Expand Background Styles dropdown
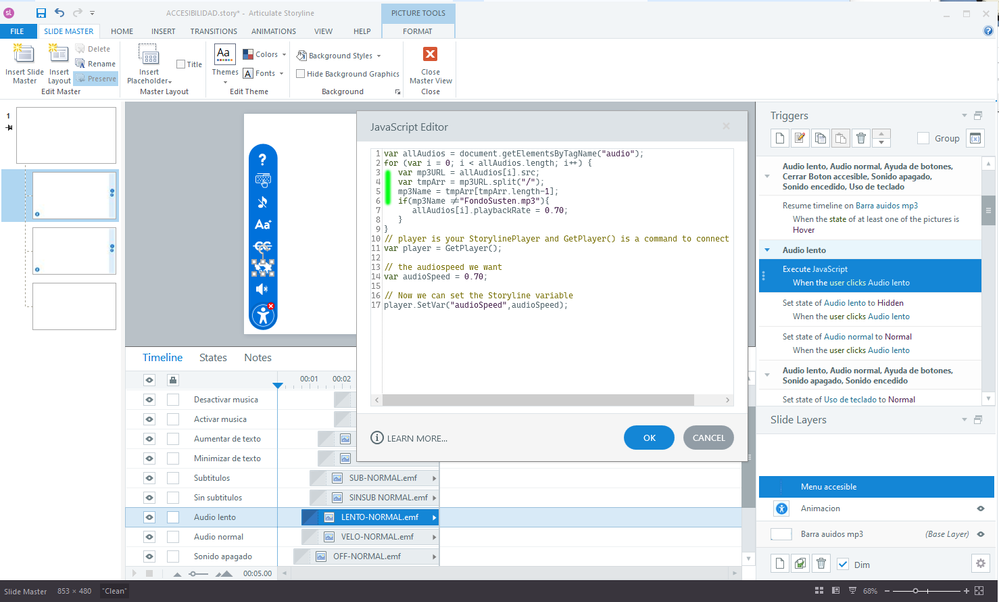Image resolution: width=999 pixels, height=602 pixels. click(339, 56)
